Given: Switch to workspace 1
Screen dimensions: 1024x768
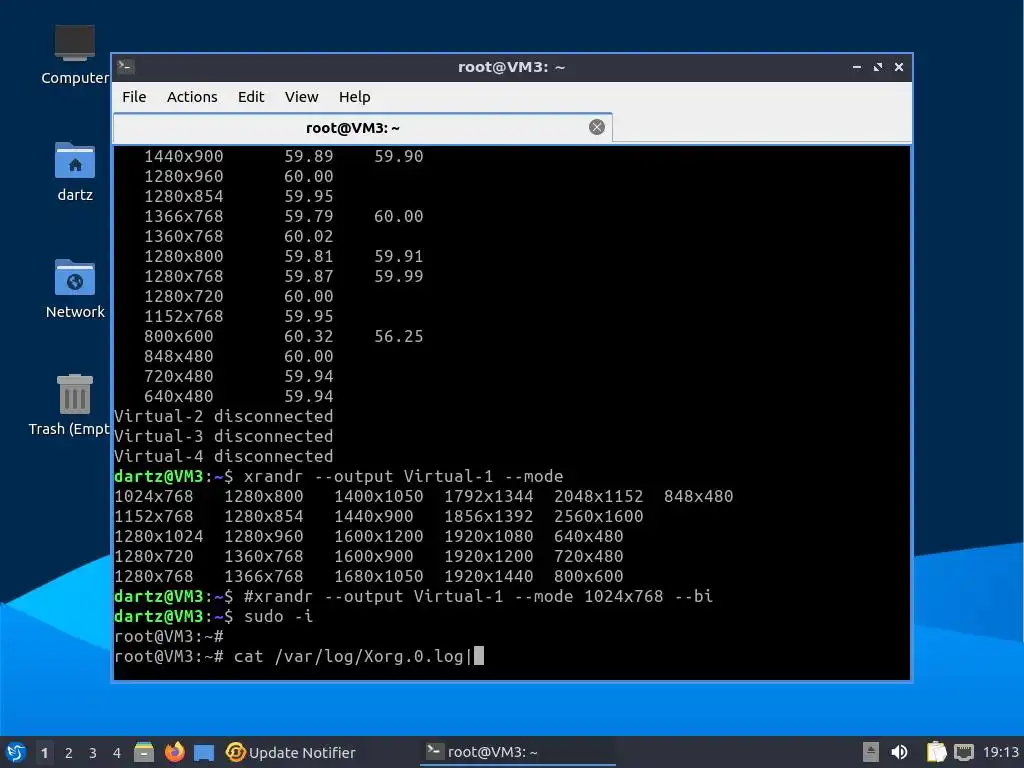Looking at the screenshot, I should coord(44,752).
